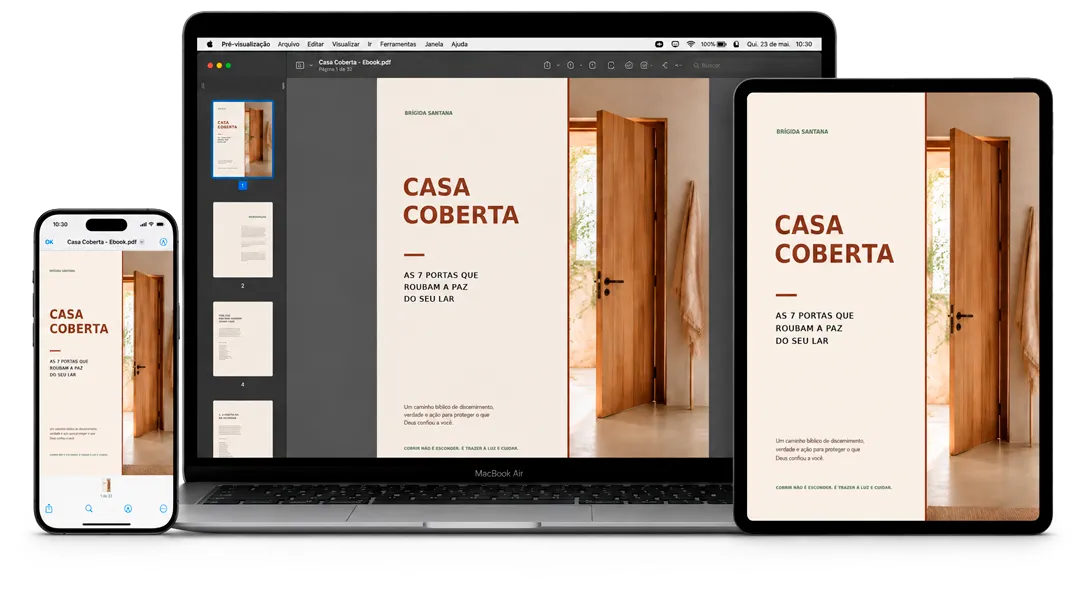Open Control Center icon in menu bar
Viewport: 1075px width, 593px height.
pyautogui.click(x=736, y=44)
